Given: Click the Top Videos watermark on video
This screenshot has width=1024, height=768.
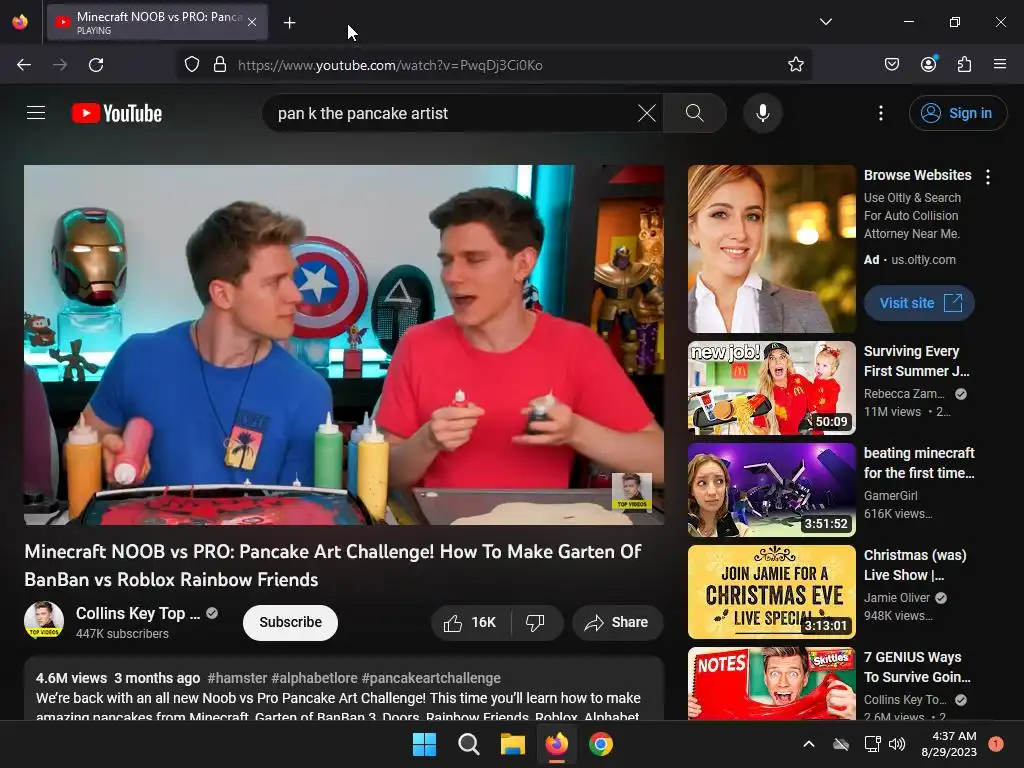Looking at the screenshot, I should [632, 492].
